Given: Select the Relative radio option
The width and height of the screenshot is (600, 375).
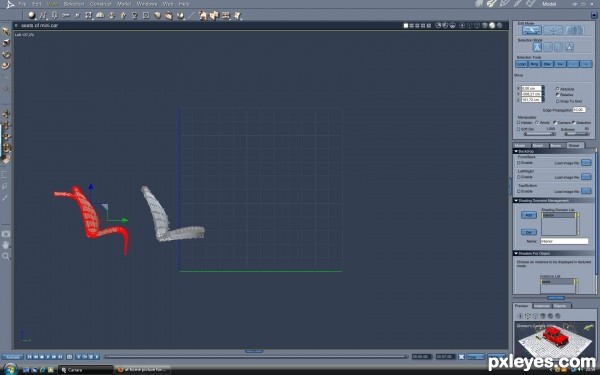Looking at the screenshot, I should point(558,95).
